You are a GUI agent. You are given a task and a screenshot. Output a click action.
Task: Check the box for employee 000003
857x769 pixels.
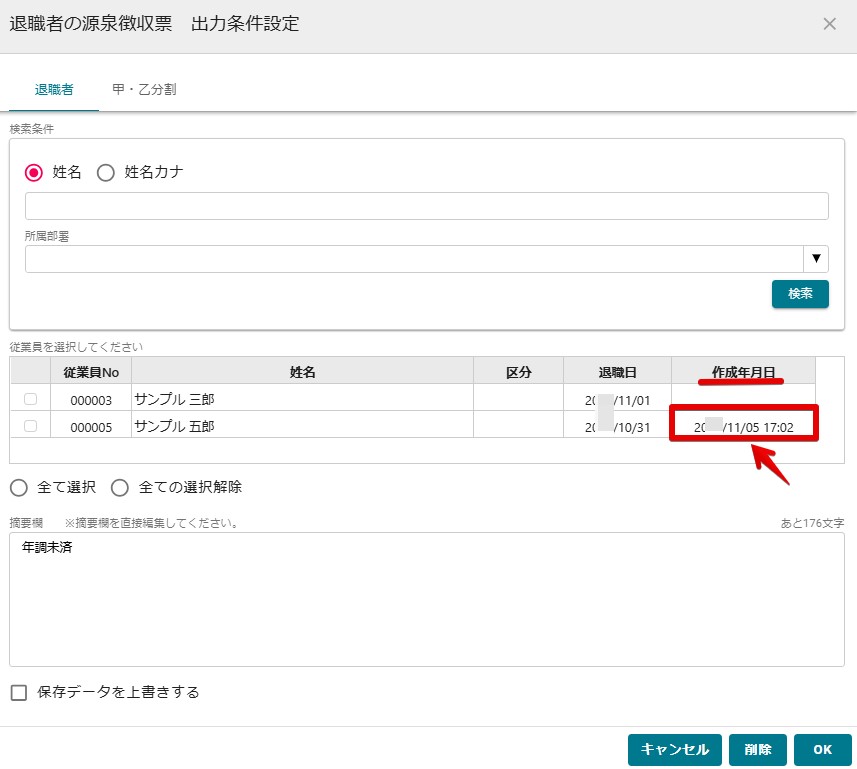point(31,399)
